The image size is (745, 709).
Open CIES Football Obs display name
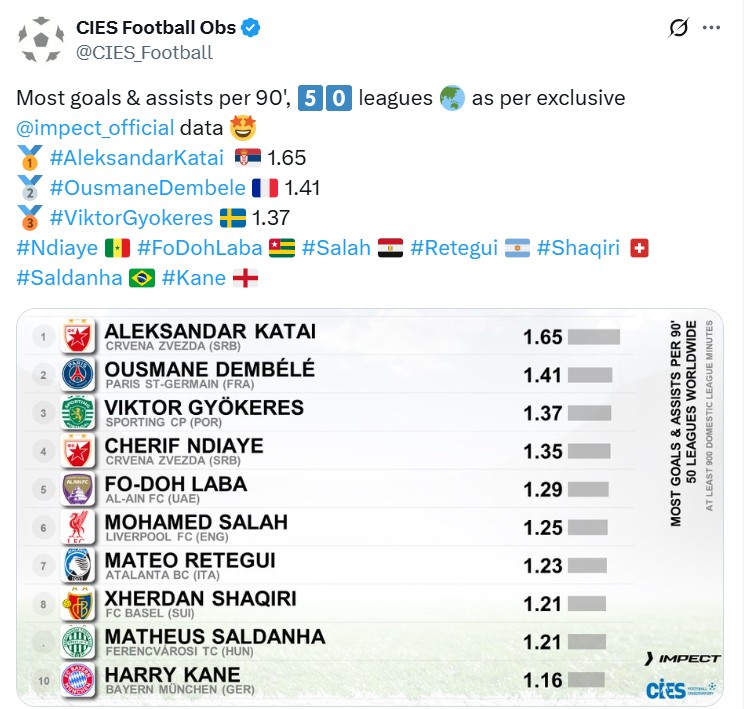(156, 28)
